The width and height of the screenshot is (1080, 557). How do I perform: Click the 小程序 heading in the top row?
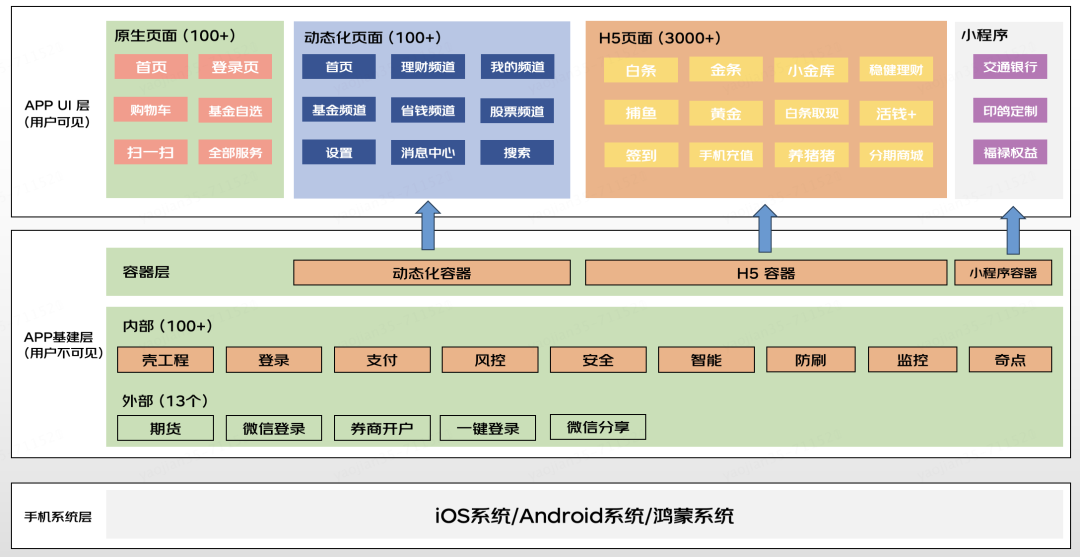pyautogui.click(x=985, y=34)
